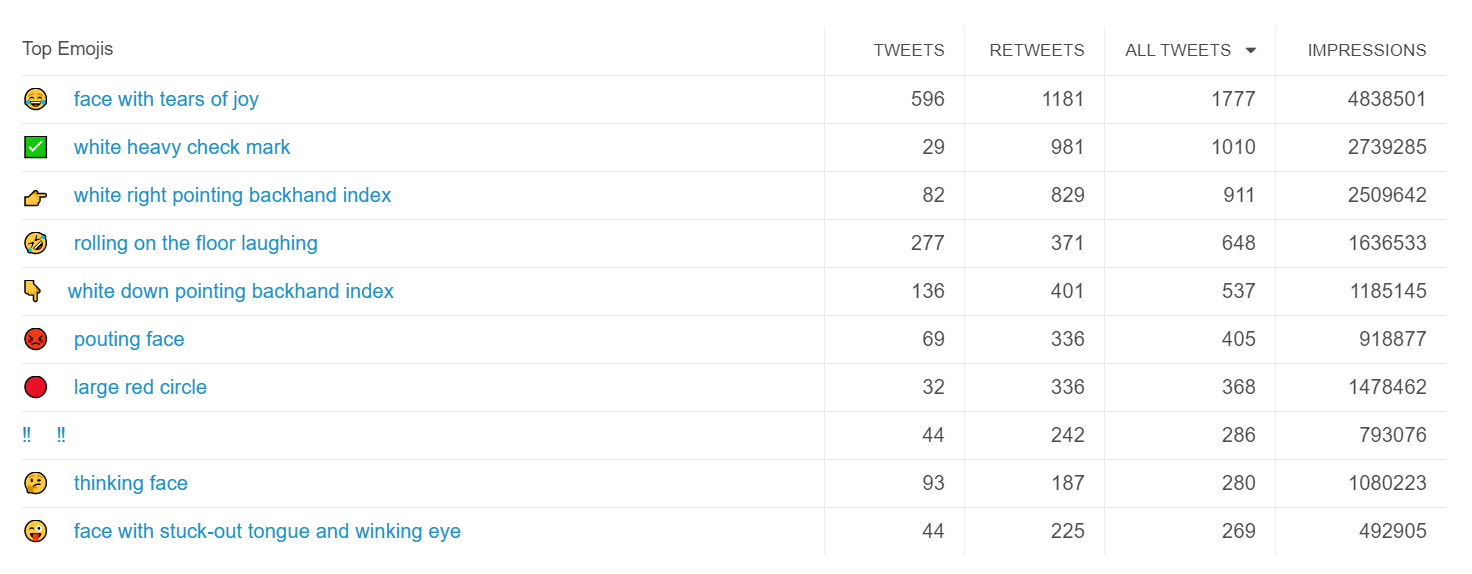1472x574 pixels.
Task: Click the sort arrow beside ALL TWEETS
Action: click(1250, 51)
